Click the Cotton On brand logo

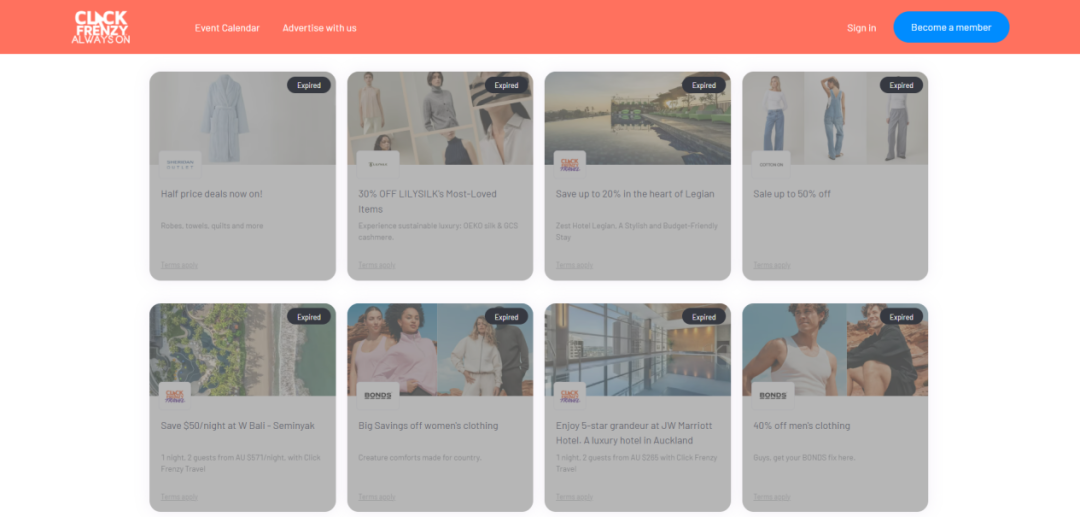[x=771, y=164]
